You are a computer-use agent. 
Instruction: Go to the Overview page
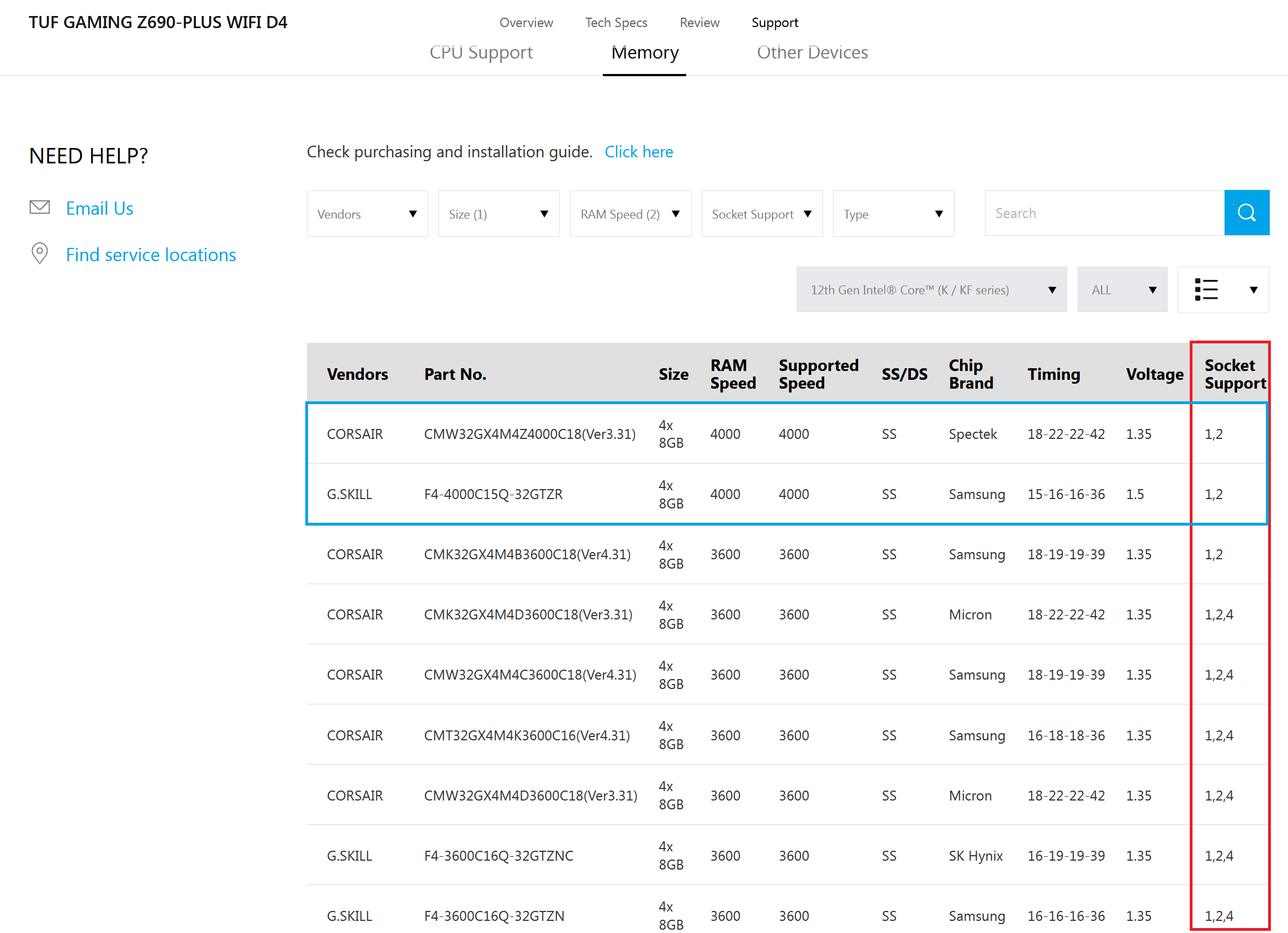pyautogui.click(x=526, y=23)
